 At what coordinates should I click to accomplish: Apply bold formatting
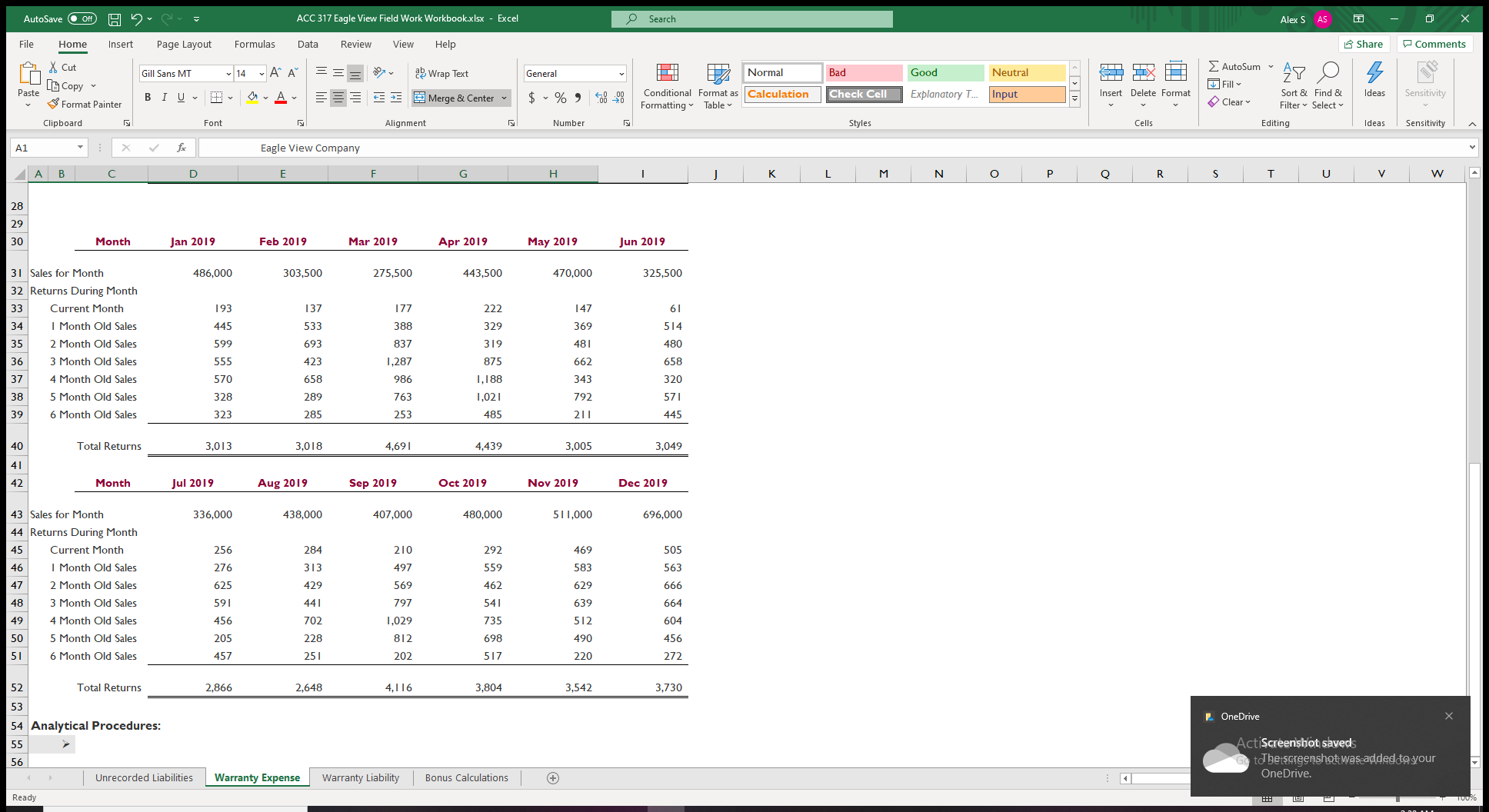[x=148, y=98]
